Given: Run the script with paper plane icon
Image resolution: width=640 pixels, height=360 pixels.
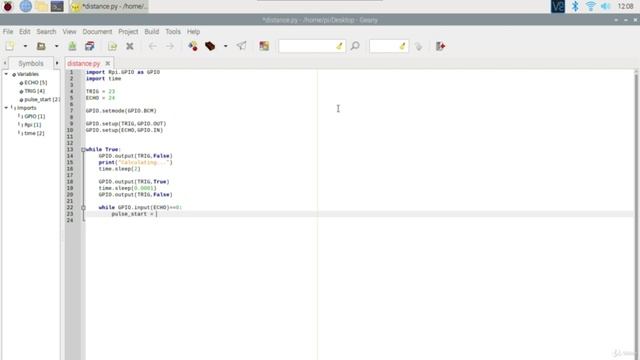Looking at the screenshot, I should coord(242,46).
